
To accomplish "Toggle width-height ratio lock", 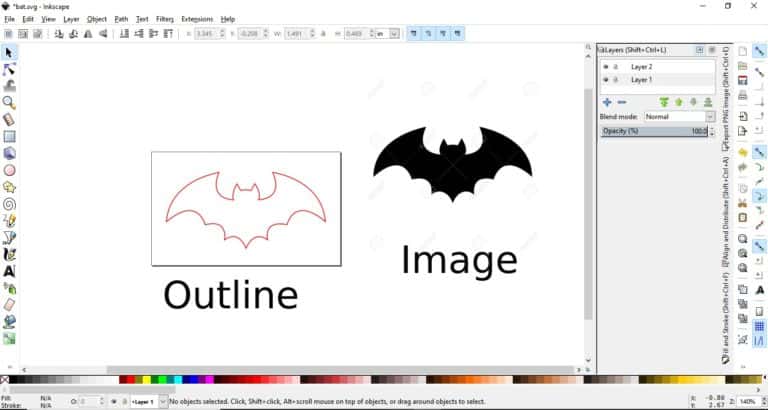I will (323, 34).
